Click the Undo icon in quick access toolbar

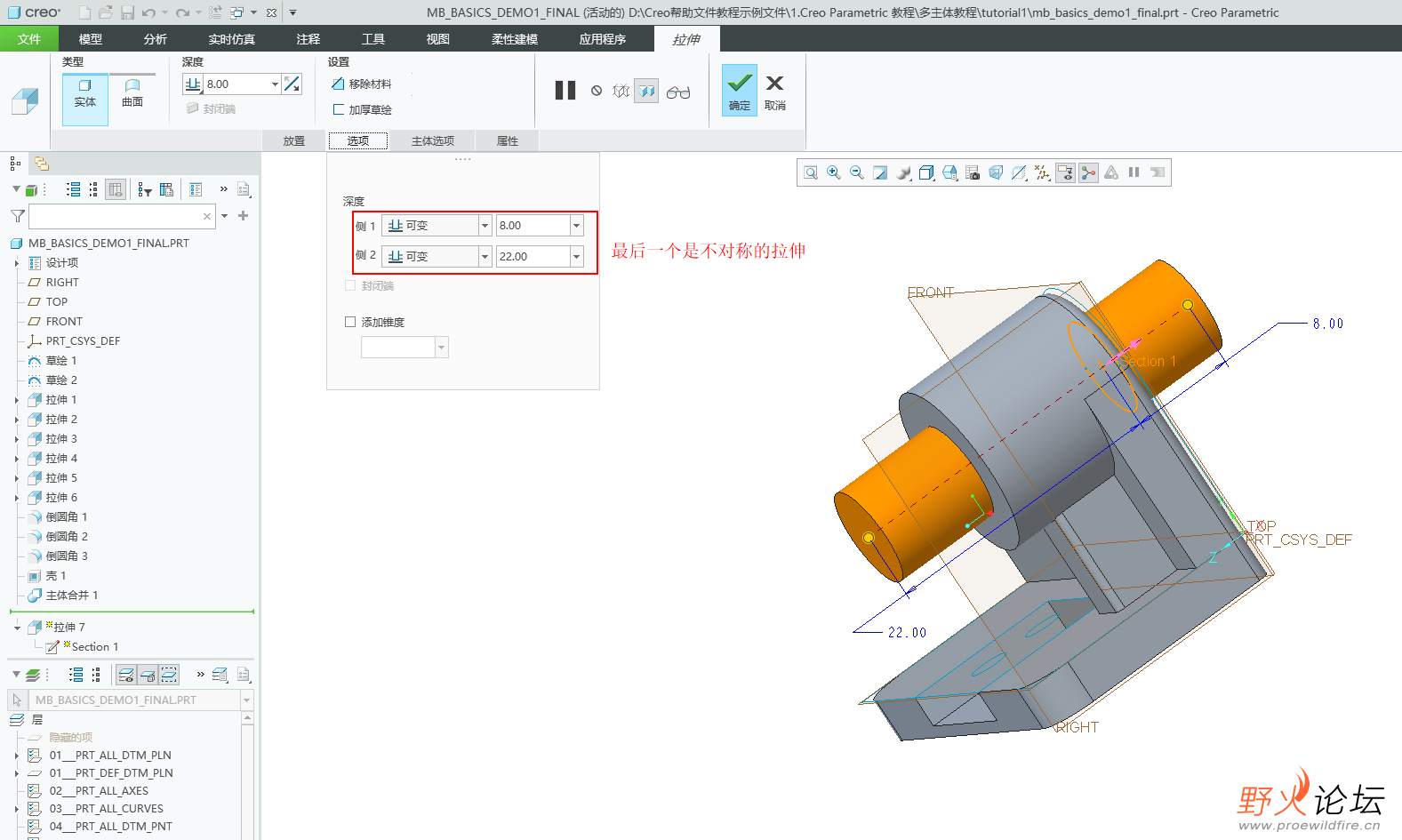point(148,12)
